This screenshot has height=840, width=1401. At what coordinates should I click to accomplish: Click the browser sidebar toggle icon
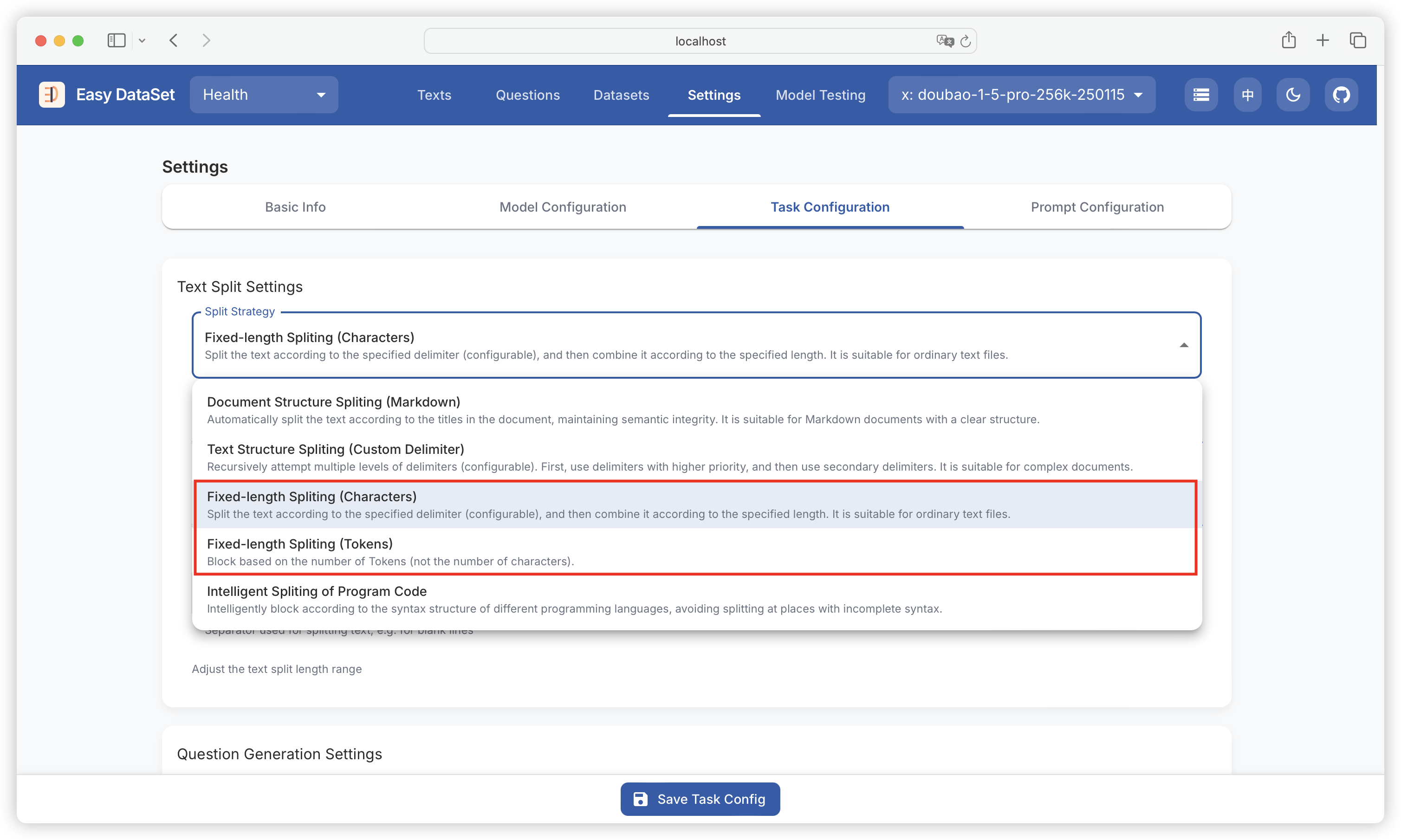coord(117,40)
